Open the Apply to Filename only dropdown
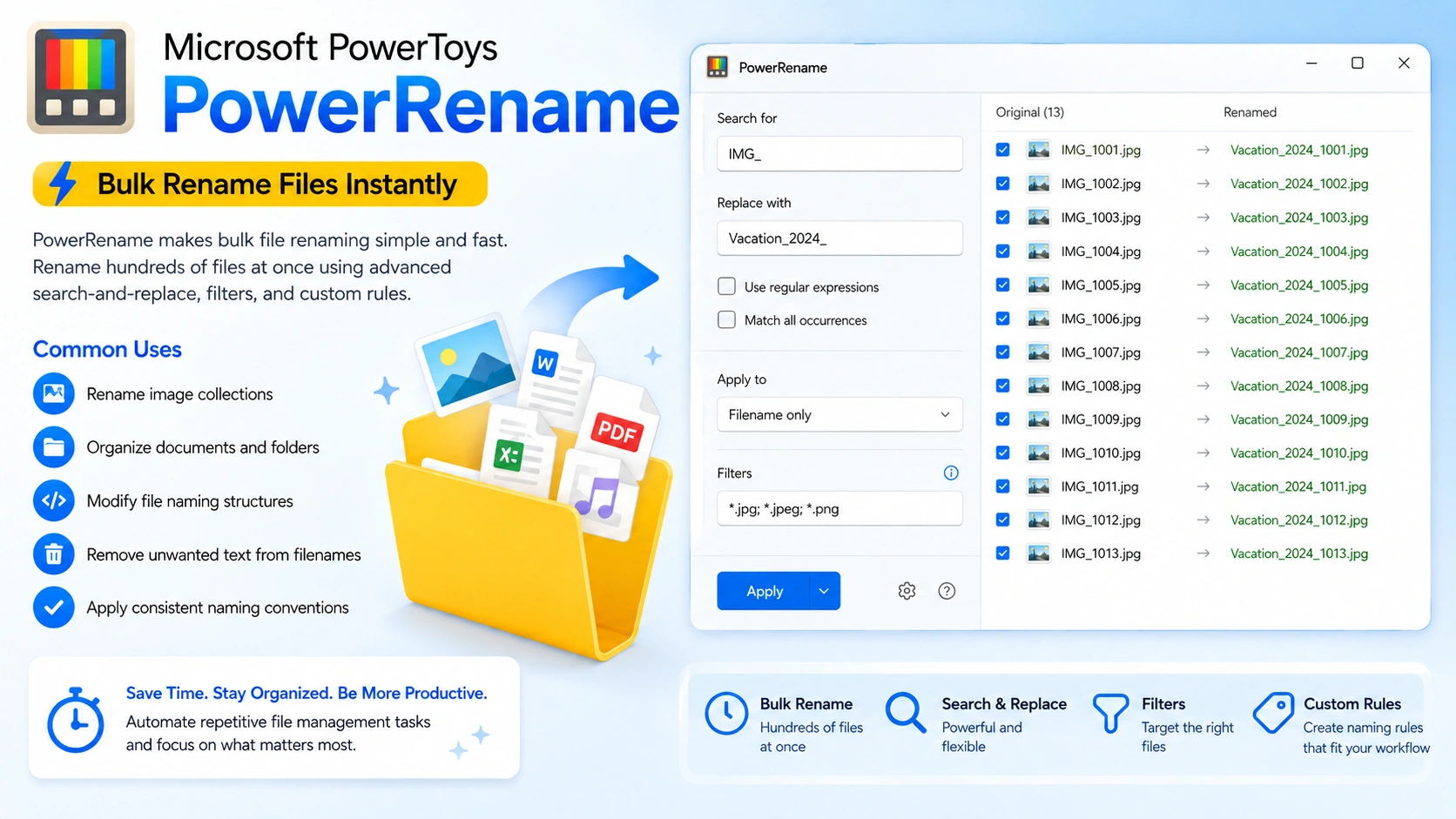 (839, 414)
